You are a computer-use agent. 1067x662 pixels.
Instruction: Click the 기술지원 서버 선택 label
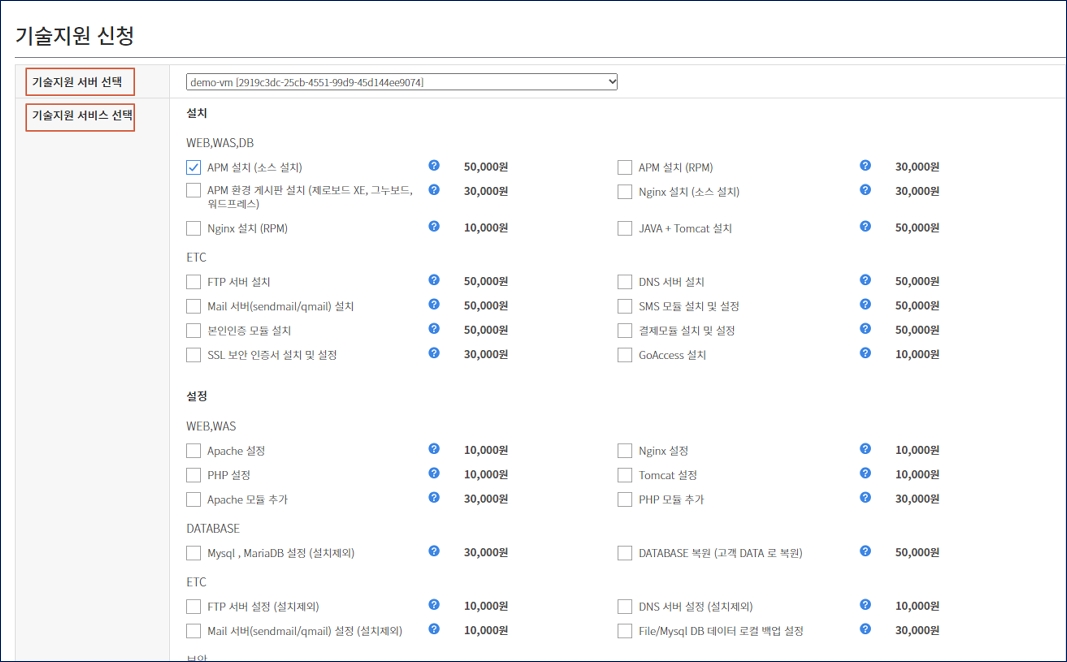[80, 82]
